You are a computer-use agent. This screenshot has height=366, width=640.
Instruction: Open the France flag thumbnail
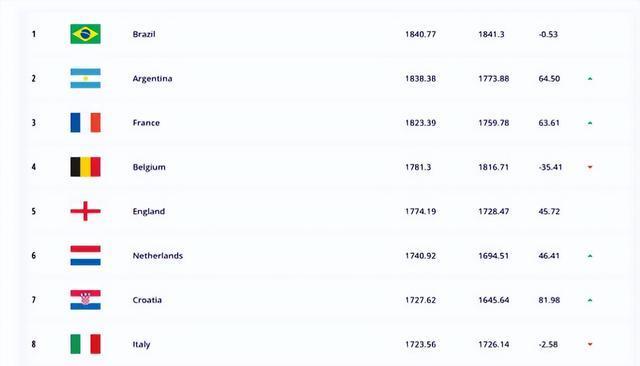(x=85, y=122)
